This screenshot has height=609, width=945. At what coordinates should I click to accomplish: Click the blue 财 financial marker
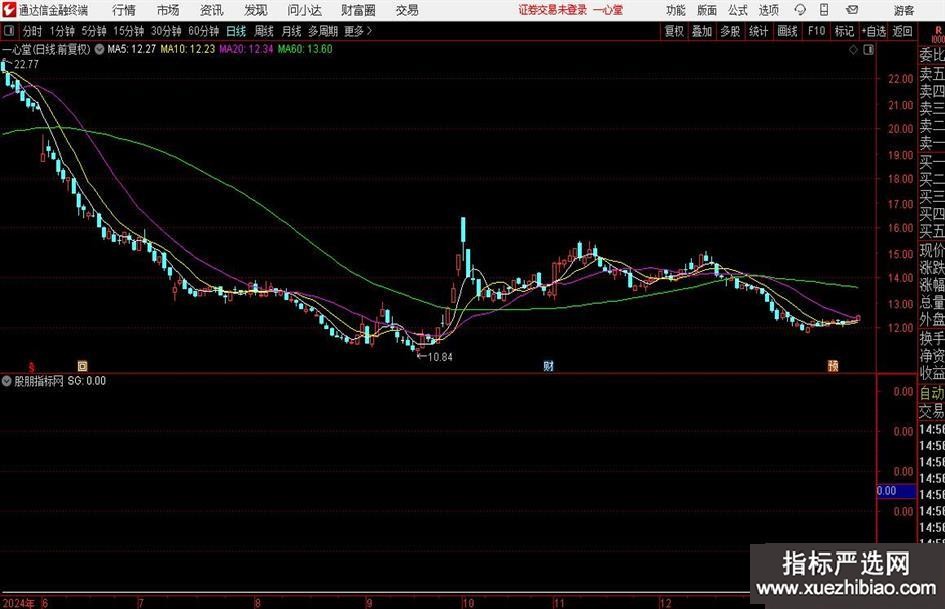coord(548,366)
